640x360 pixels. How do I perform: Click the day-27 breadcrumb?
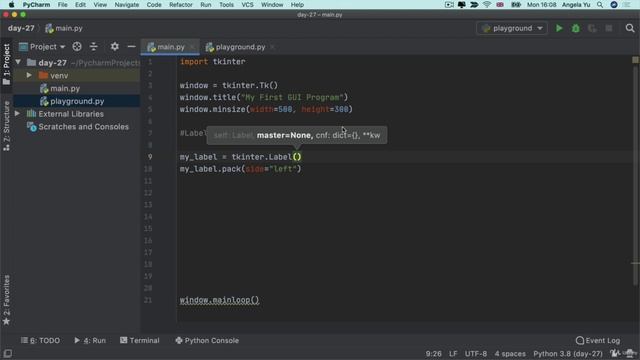(x=21, y=28)
